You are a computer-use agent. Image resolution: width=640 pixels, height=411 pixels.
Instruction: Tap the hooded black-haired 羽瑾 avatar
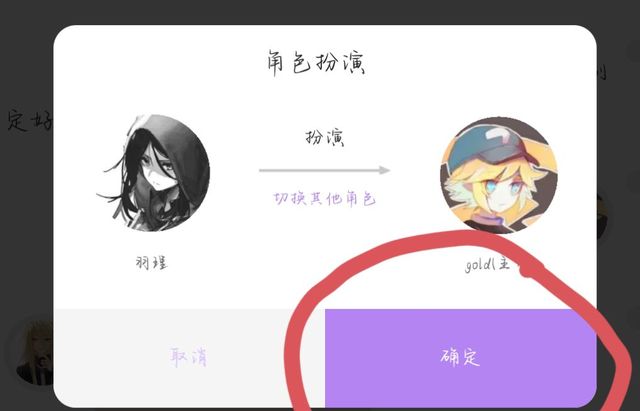(153, 173)
